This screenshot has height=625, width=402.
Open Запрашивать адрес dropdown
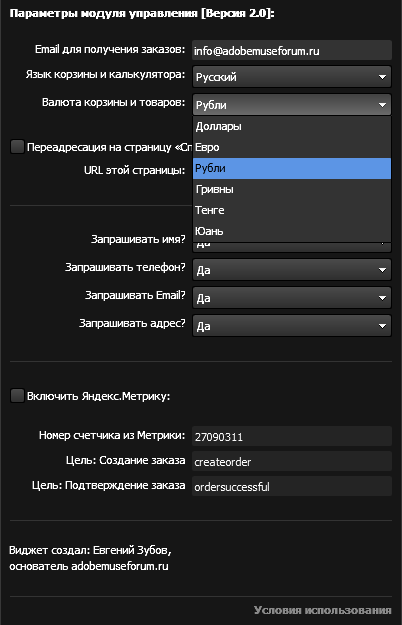point(292,326)
